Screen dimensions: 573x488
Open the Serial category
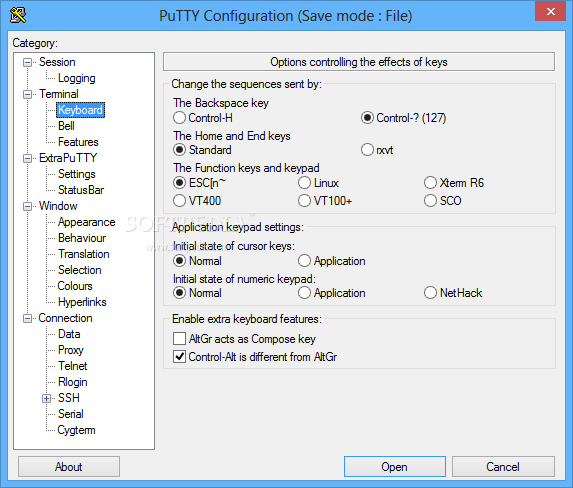(71, 414)
